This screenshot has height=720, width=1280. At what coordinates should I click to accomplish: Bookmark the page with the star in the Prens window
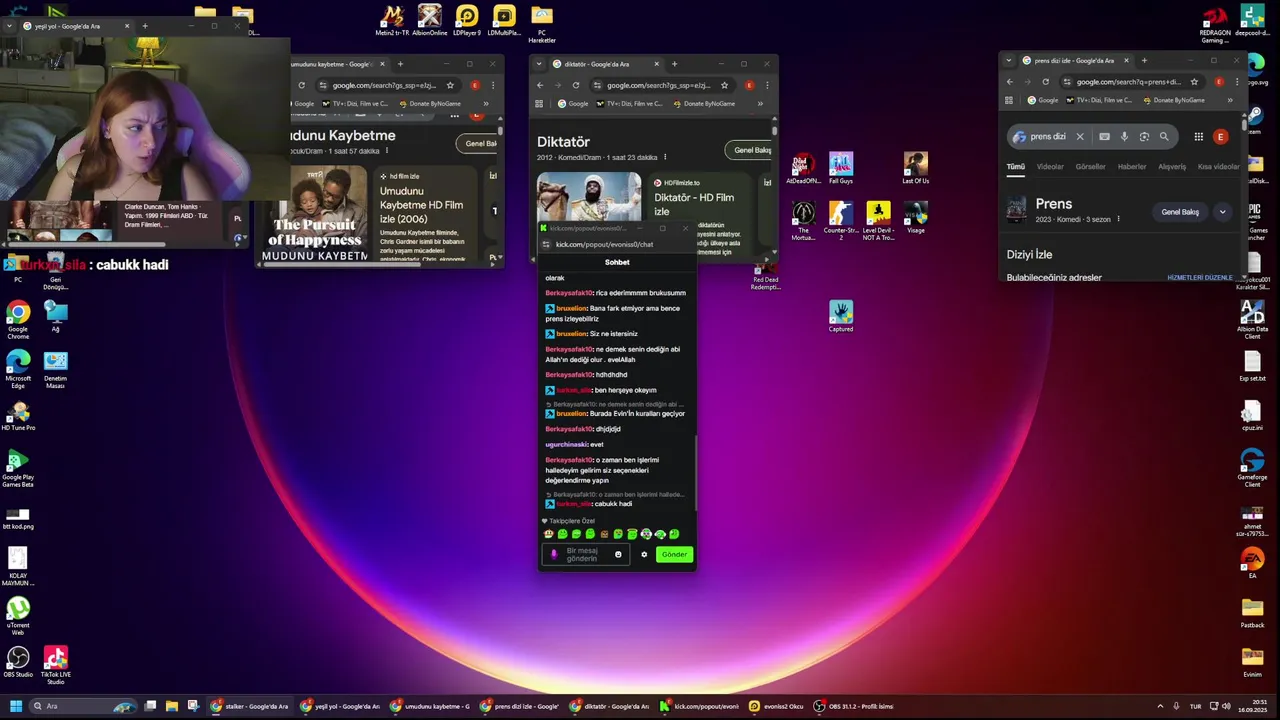[1194, 82]
